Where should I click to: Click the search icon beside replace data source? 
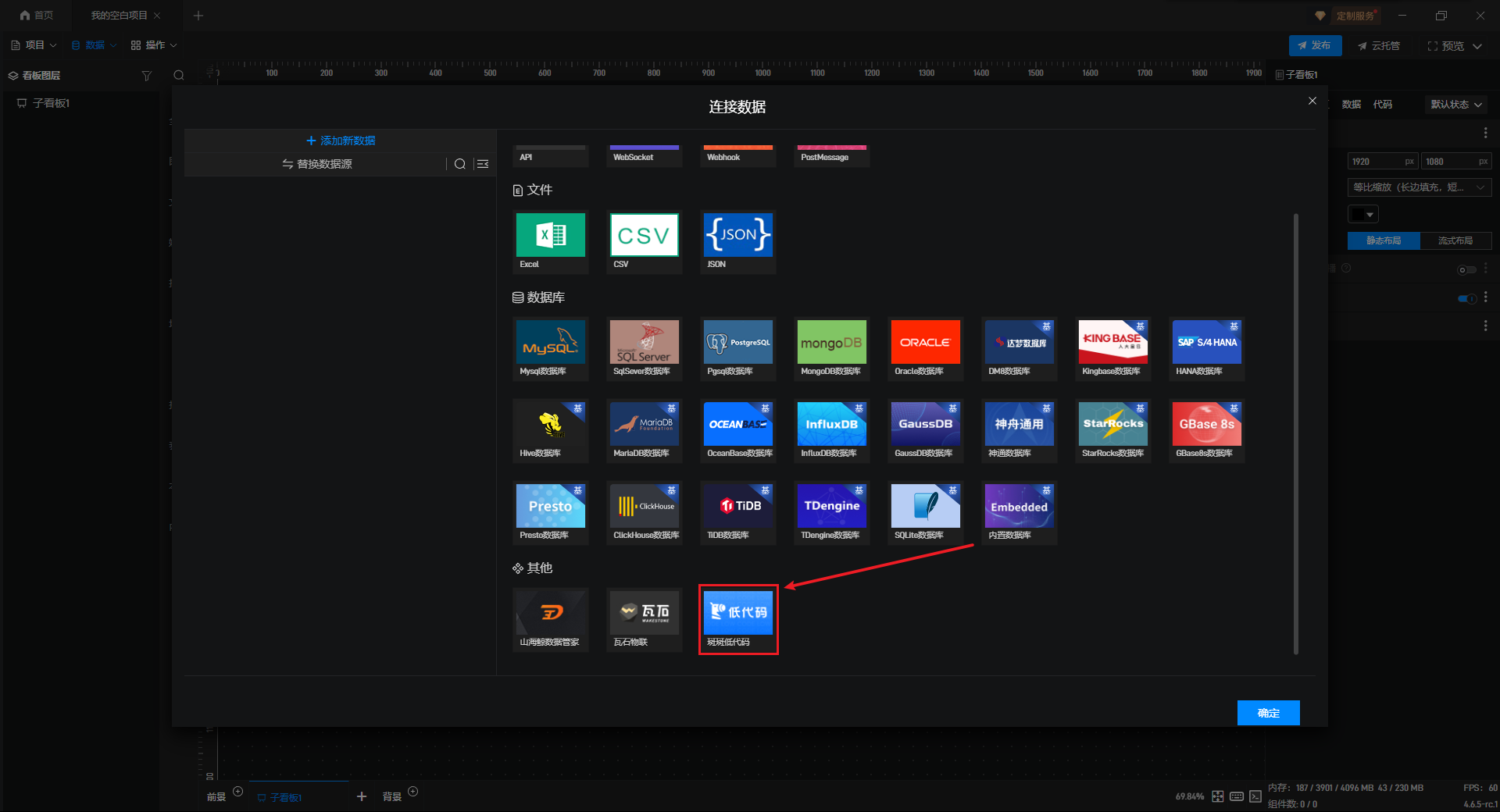pos(460,164)
